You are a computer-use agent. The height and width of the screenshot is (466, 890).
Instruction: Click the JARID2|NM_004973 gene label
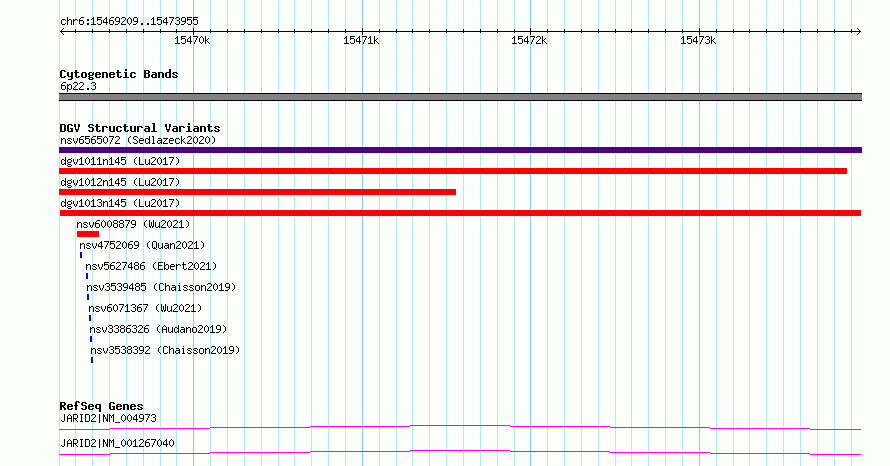pos(108,418)
